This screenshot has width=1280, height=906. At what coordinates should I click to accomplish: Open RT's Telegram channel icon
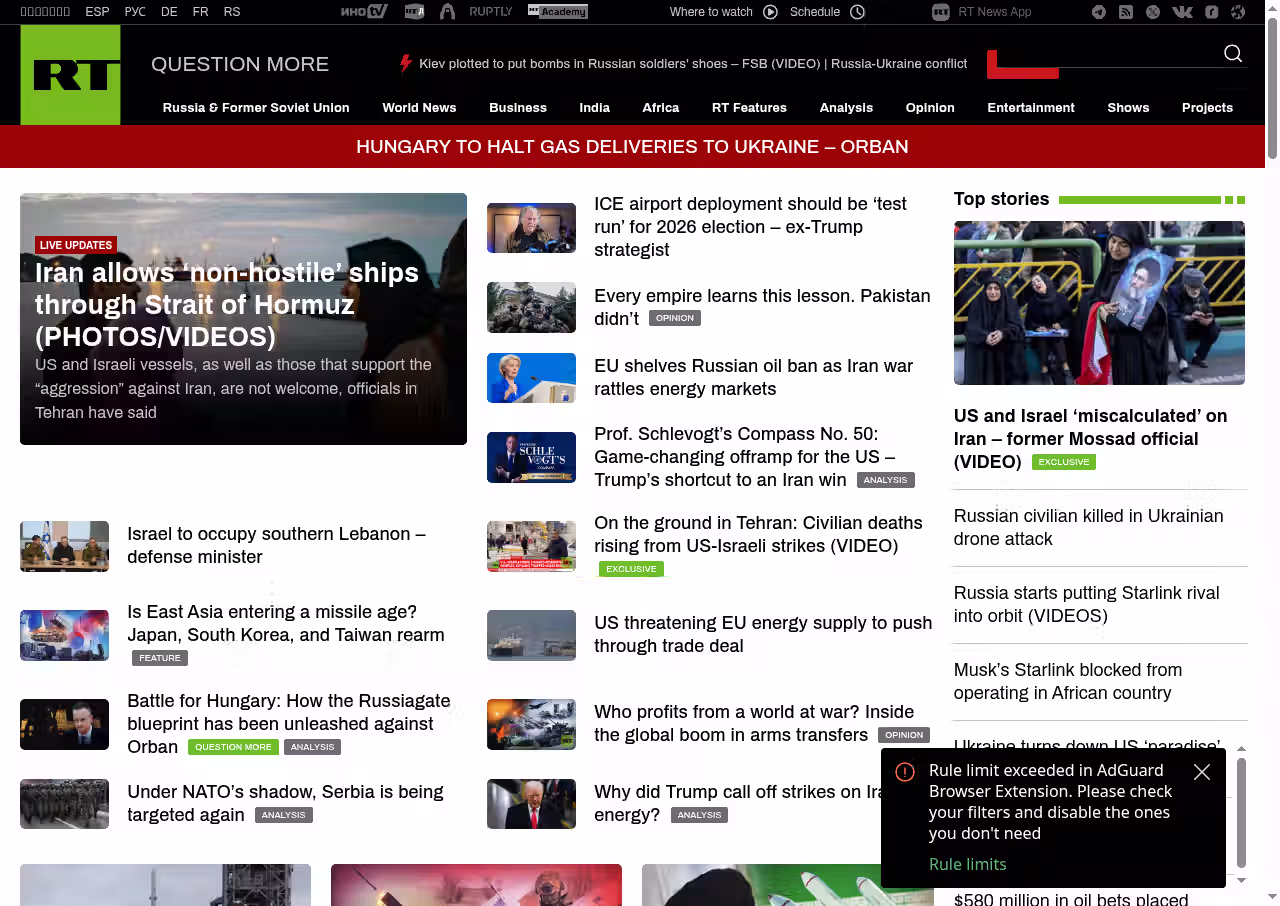pyautogui.click(x=1099, y=12)
